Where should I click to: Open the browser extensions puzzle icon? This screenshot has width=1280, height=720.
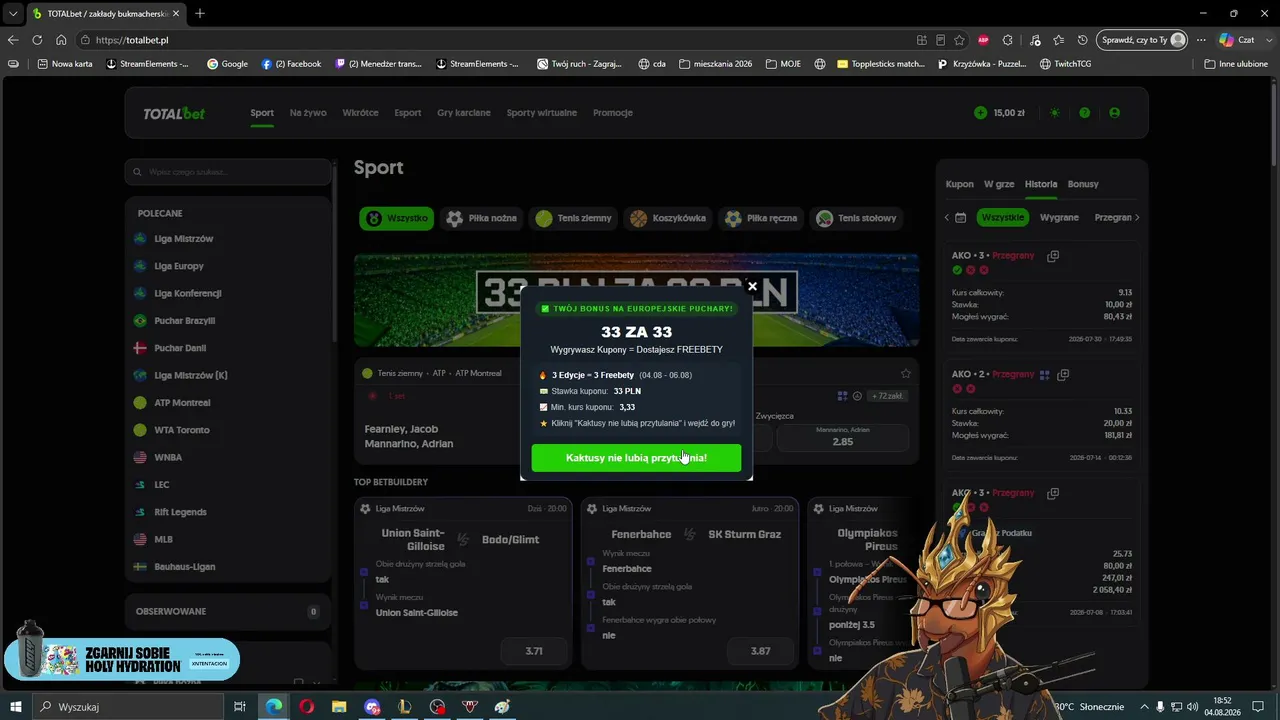pyautogui.click(x=1008, y=40)
